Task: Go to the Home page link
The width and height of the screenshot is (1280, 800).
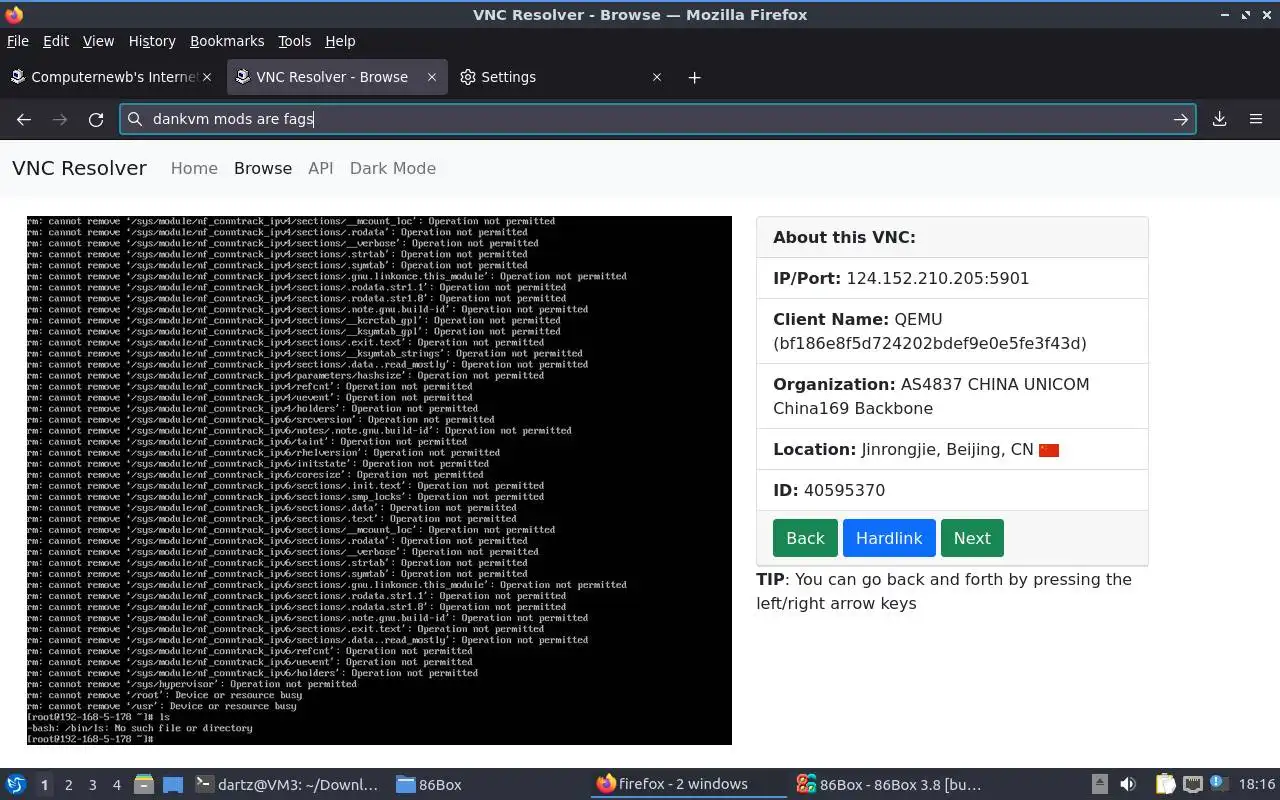Action: pos(194,168)
